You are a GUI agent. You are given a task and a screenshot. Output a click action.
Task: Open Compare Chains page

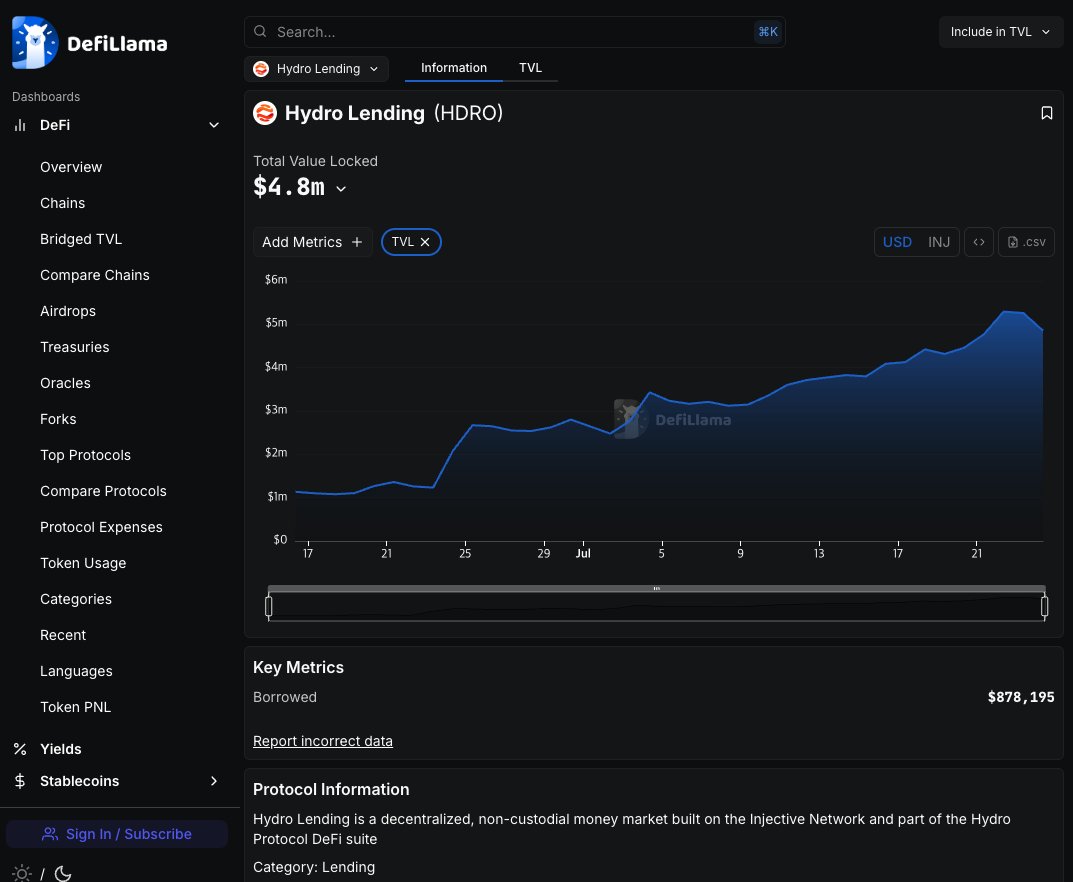[94, 275]
